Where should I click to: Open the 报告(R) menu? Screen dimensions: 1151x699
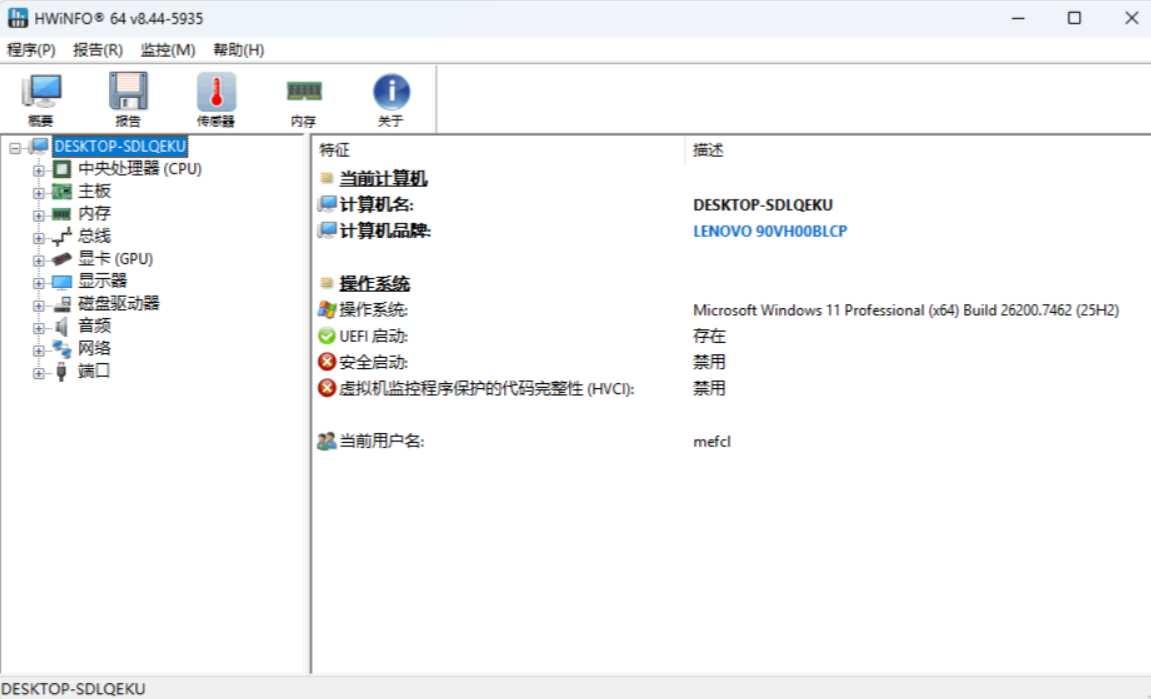(98, 50)
